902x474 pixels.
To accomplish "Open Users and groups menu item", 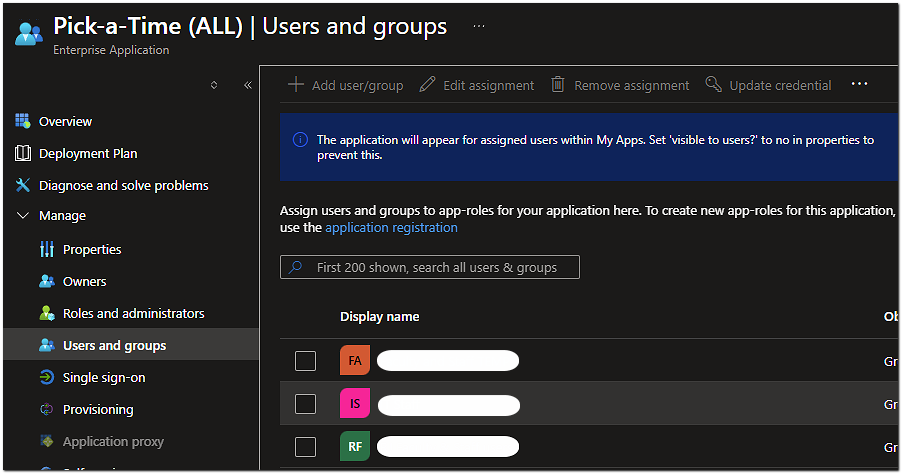I will coord(114,345).
